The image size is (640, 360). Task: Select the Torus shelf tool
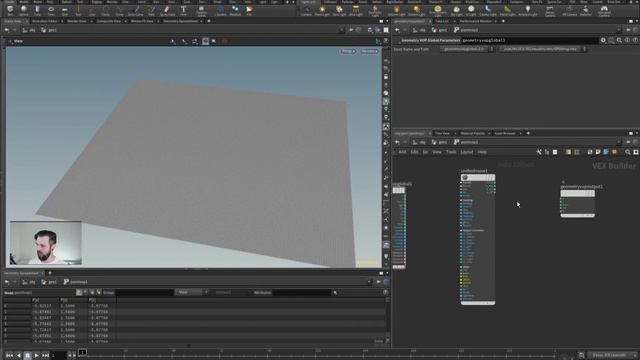click(51, 10)
